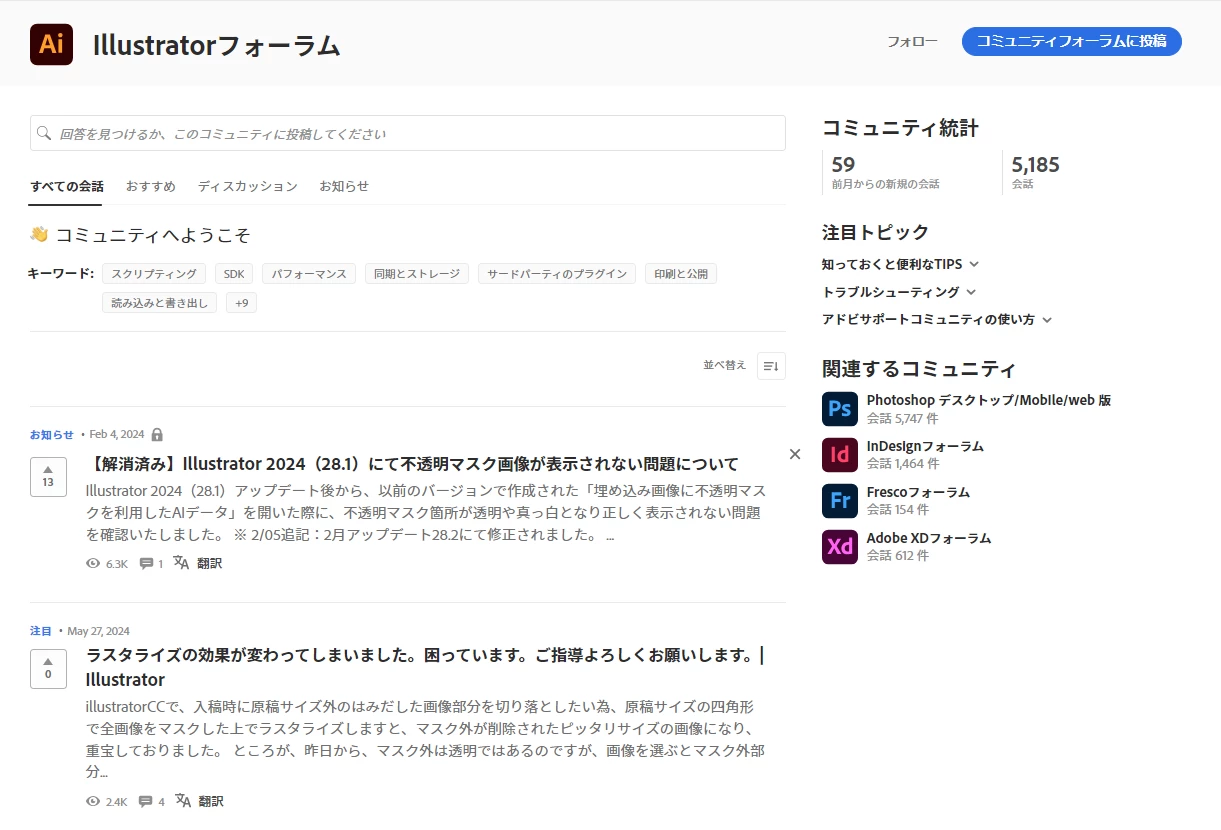The height and width of the screenshot is (830, 1221).
Task: Click the 翻訳 label on the 不透明マスク post
Action: pyautogui.click(x=209, y=563)
